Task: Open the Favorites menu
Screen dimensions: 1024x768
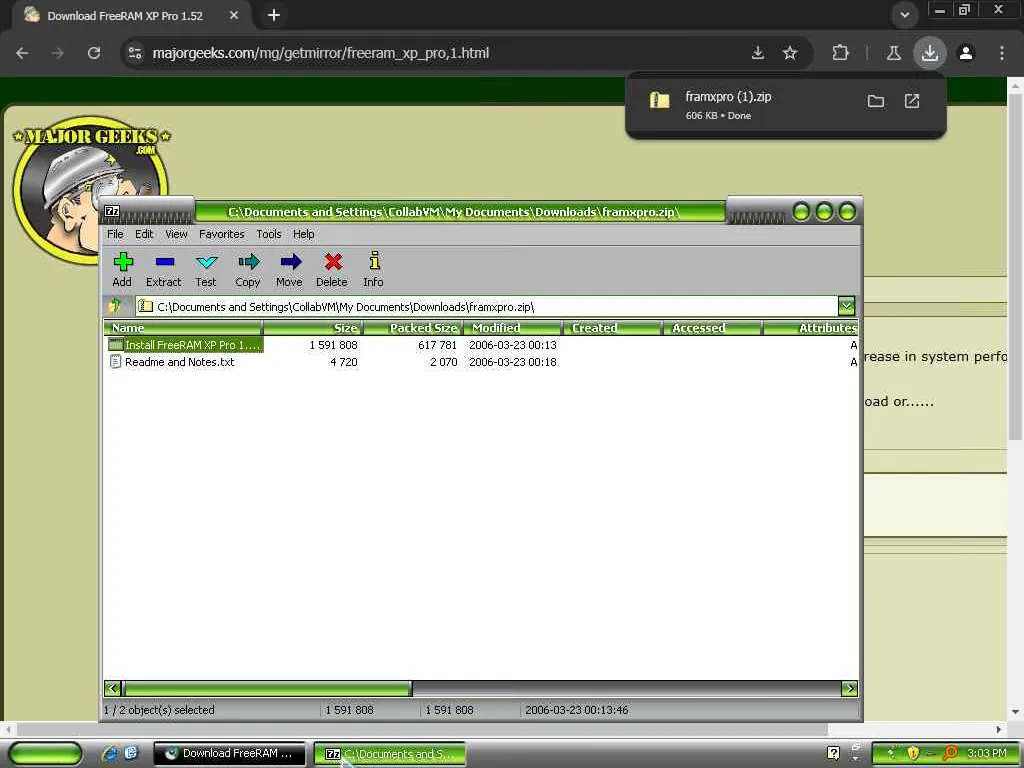Action: (221, 234)
